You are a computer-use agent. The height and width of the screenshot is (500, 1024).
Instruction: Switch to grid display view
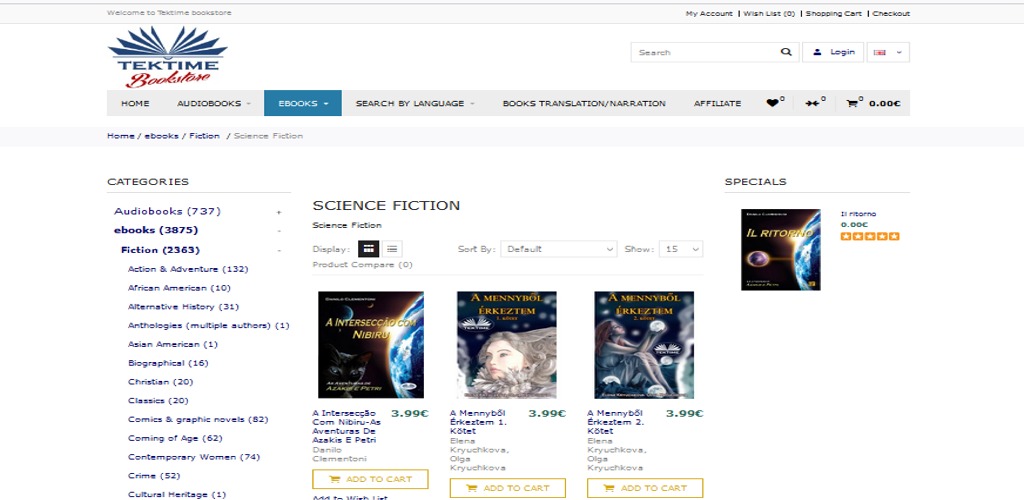[x=368, y=249]
